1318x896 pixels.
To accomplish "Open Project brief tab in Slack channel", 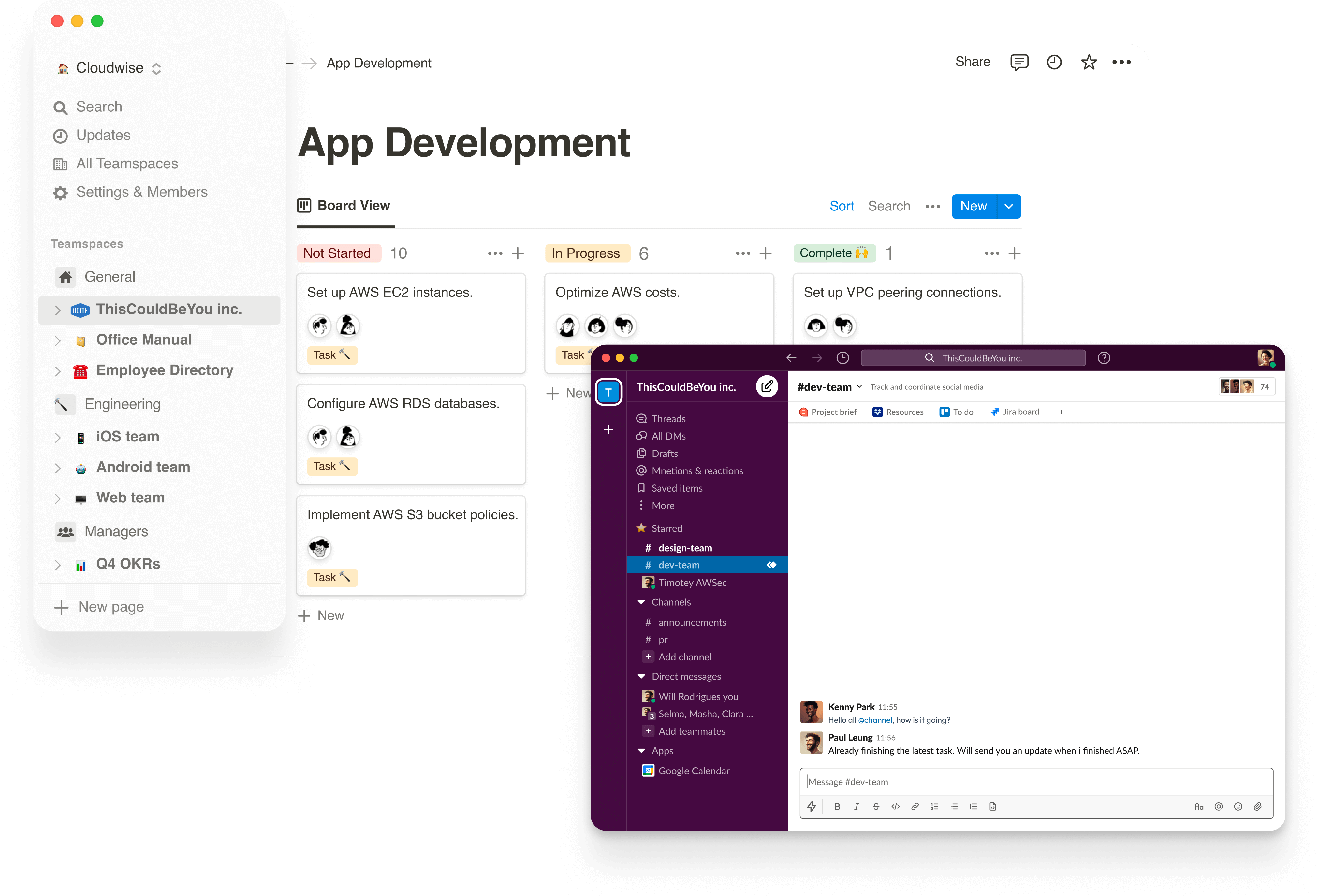I will 827,412.
